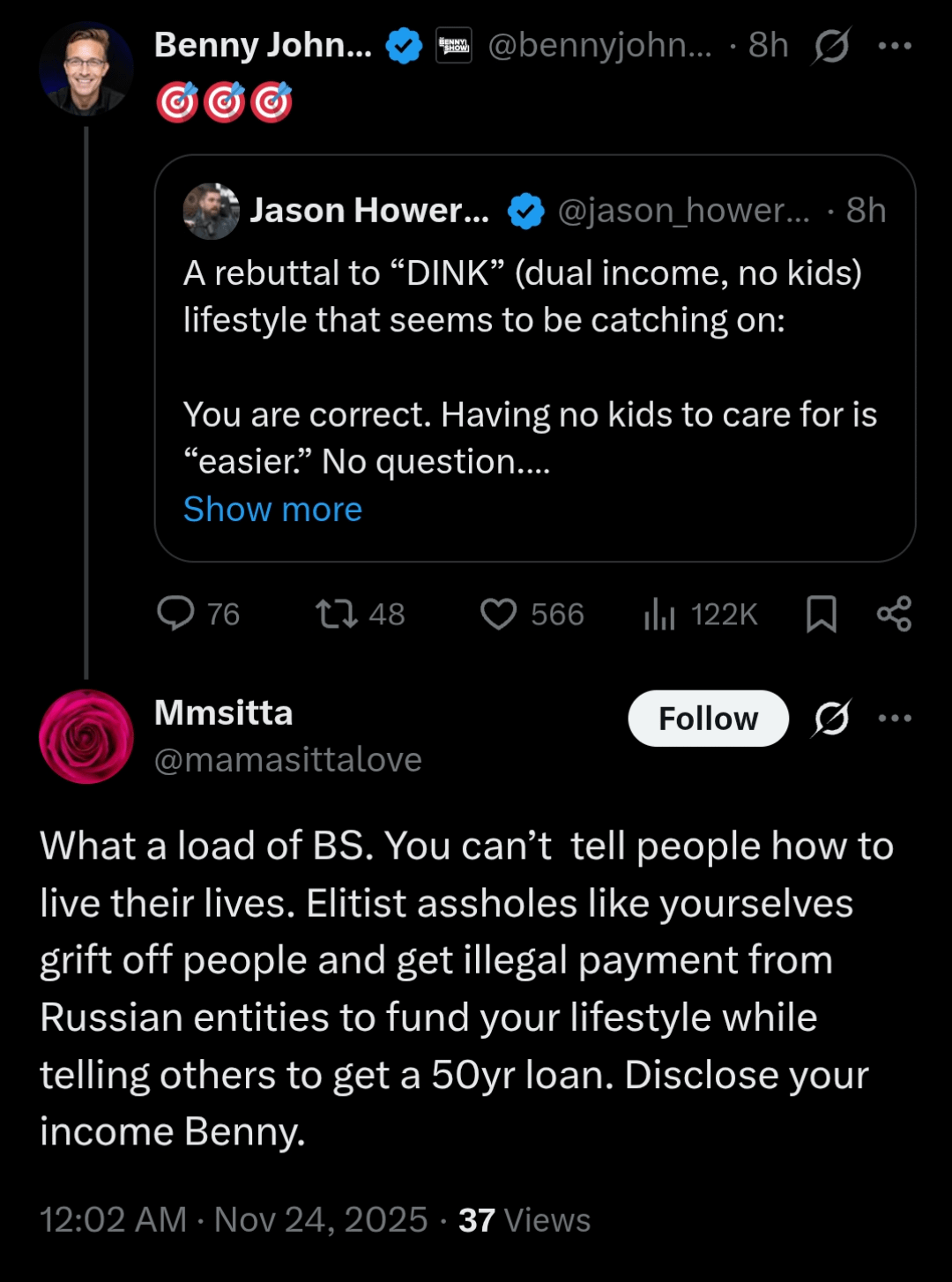This screenshot has height=1282, width=952.
Task: Tap Grok icon on Benny's post
Action: (831, 46)
